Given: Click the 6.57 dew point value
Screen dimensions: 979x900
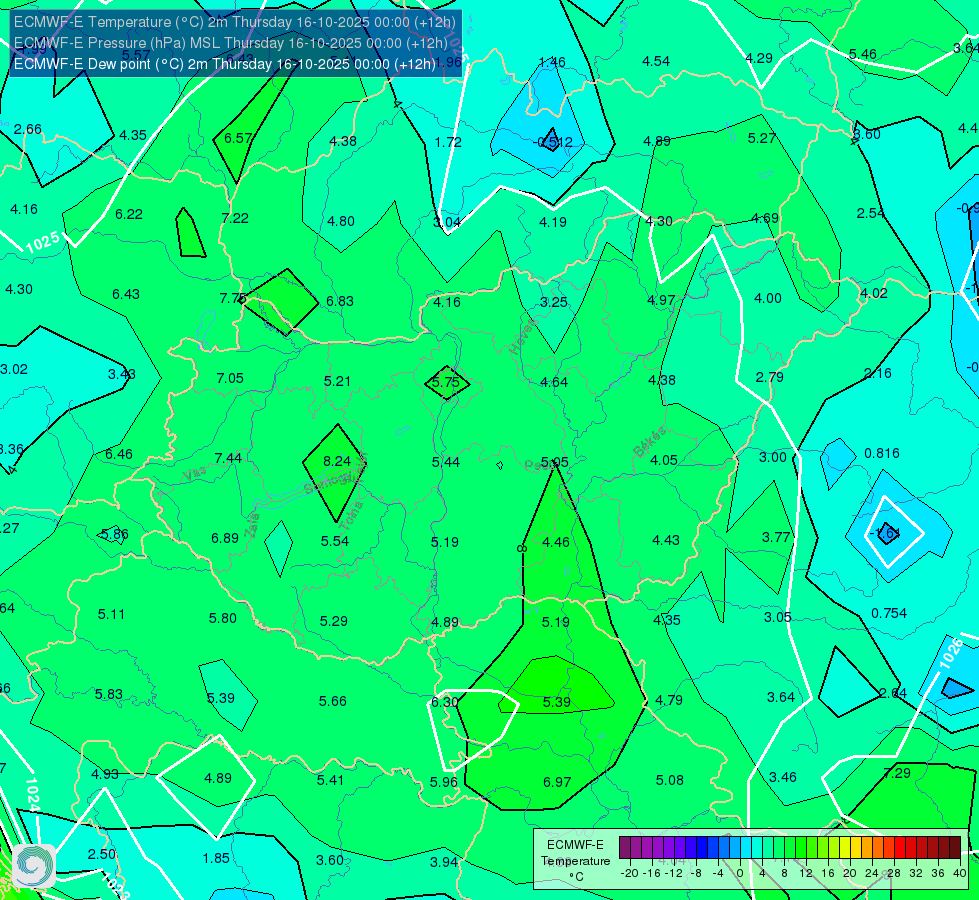Looking at the screenshot, I should point(237,138).
